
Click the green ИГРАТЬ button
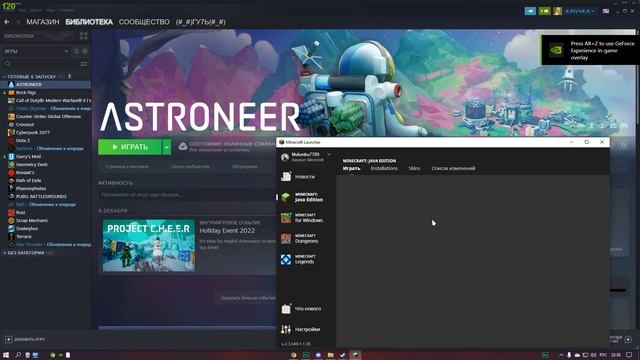coord(130,147)
